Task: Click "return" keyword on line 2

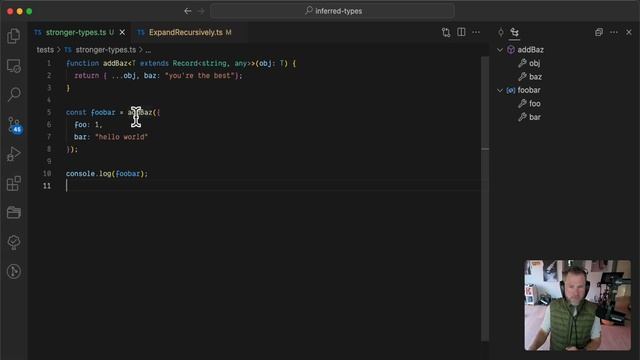Action: click(x=87, y=76)
